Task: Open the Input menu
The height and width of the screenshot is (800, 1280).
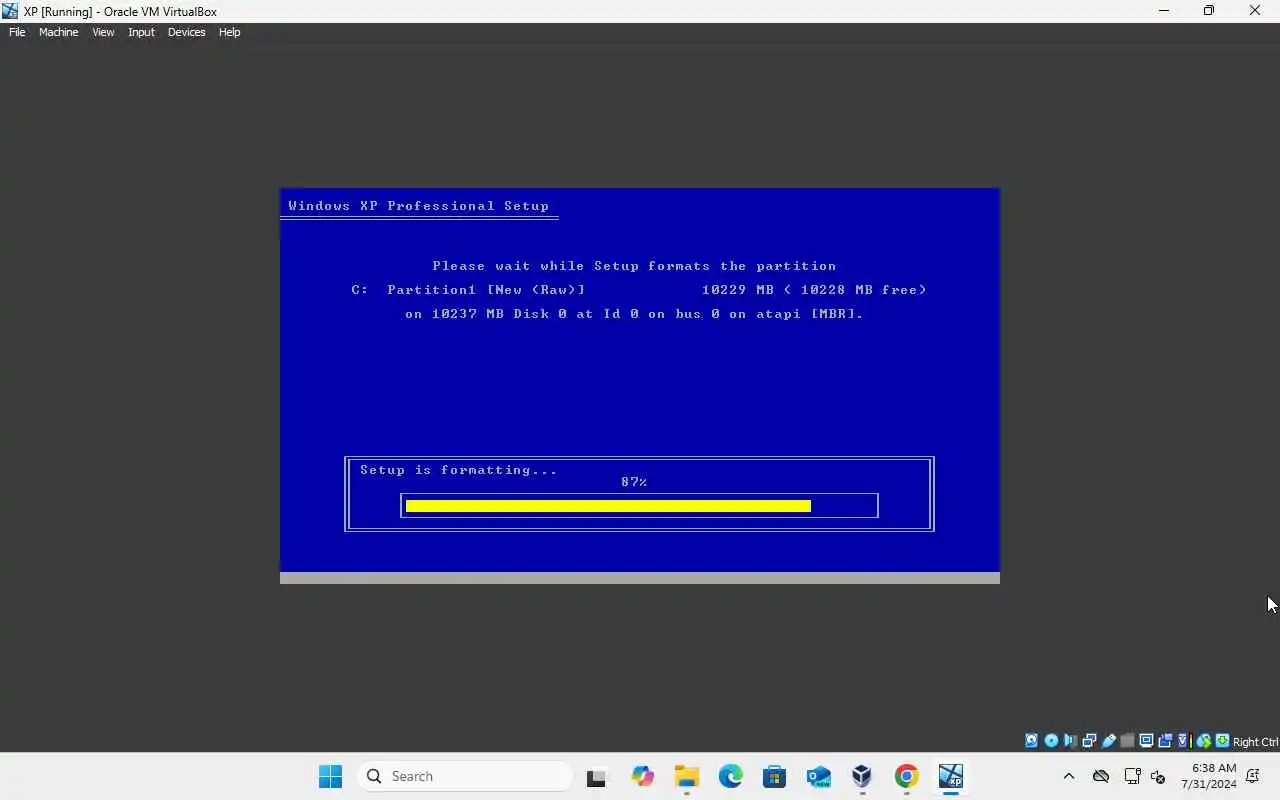Action: pyautogui.click(x=141, y=32)
